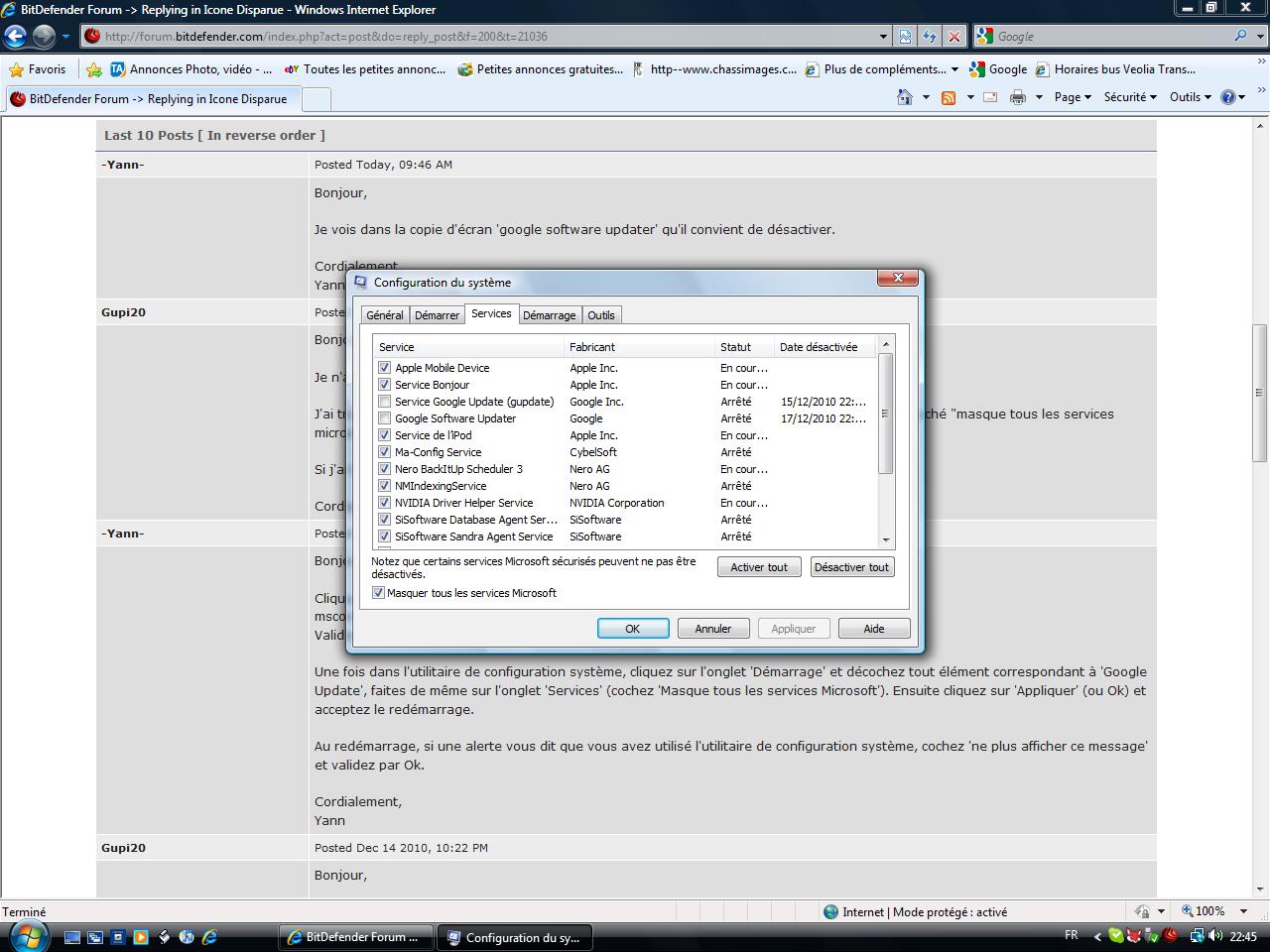
Task: Click the Print printer icon
Action: pos(1017,97)
